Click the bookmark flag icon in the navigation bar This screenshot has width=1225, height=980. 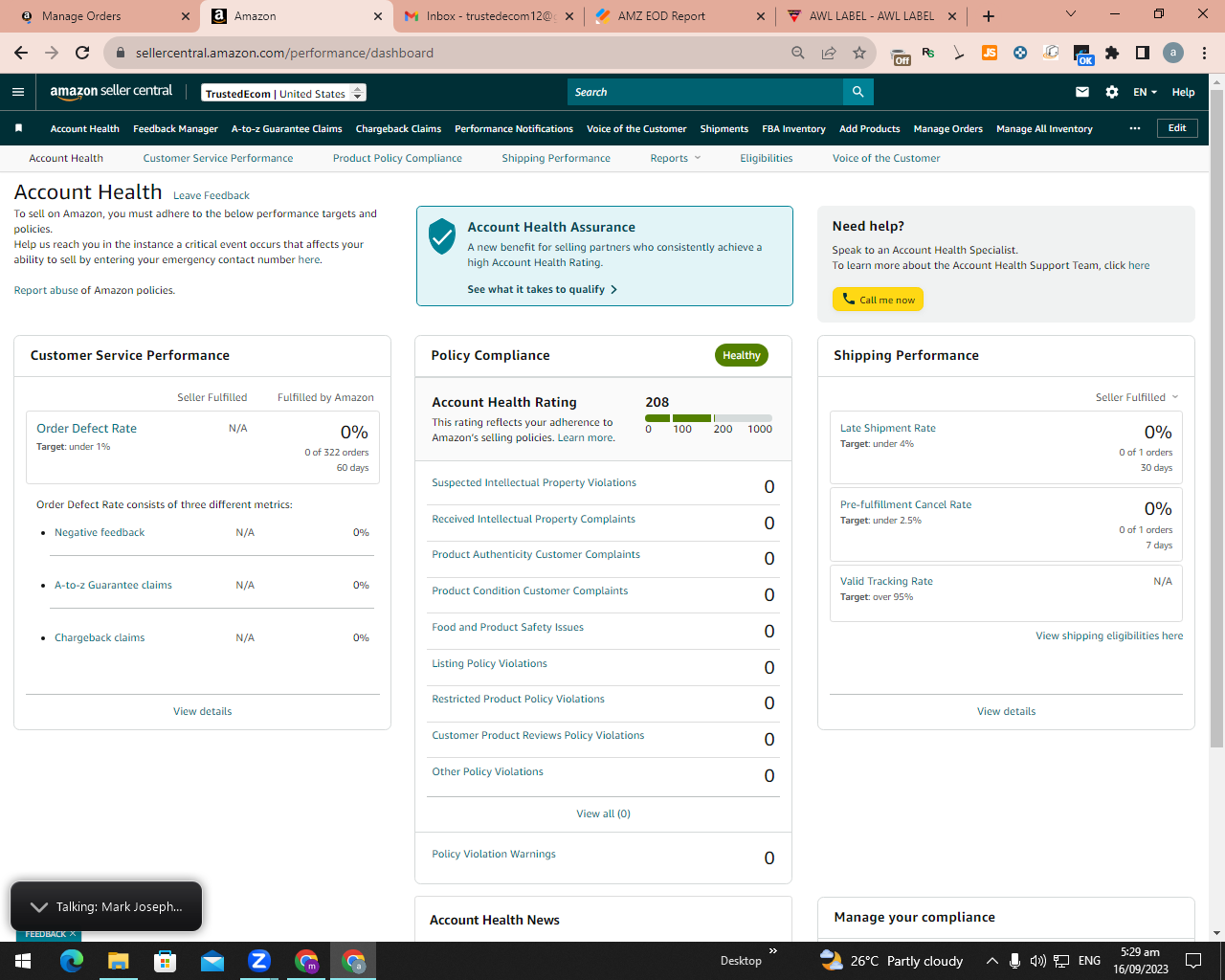click(18, 128)
